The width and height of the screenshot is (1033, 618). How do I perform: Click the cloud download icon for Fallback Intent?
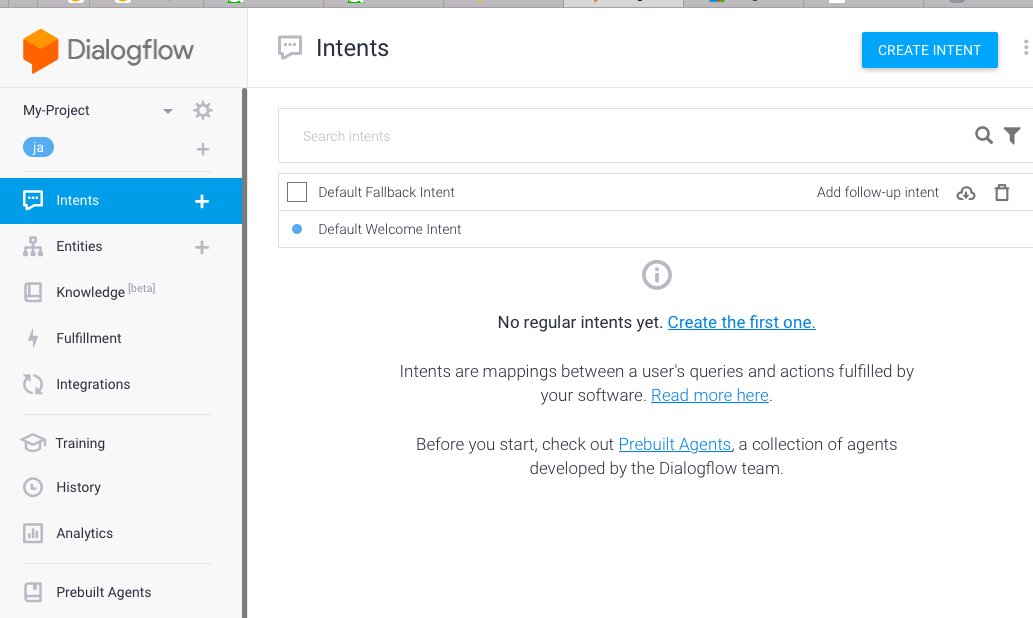tap(966, 193)
